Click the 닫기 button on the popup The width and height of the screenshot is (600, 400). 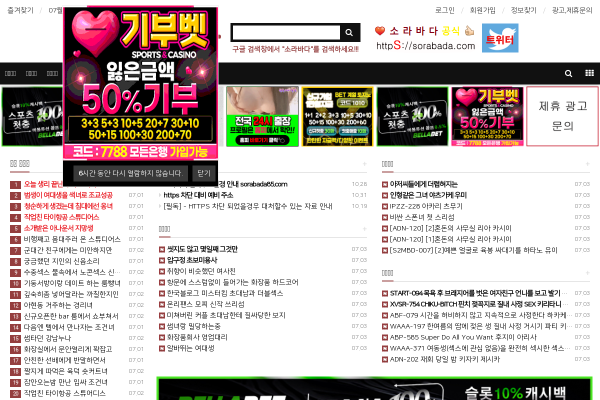point(204,173)
